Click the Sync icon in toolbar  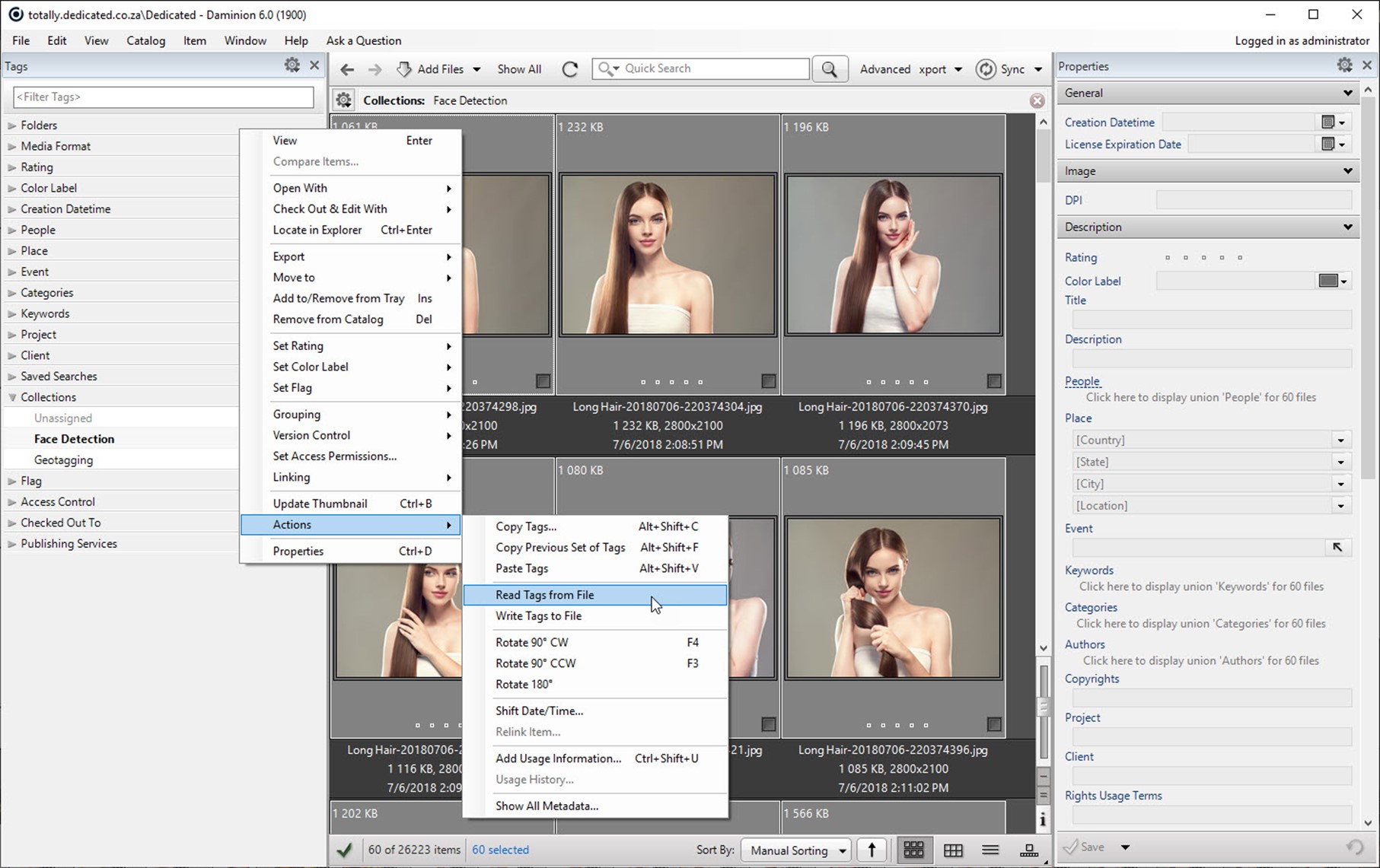pos(986,69)
